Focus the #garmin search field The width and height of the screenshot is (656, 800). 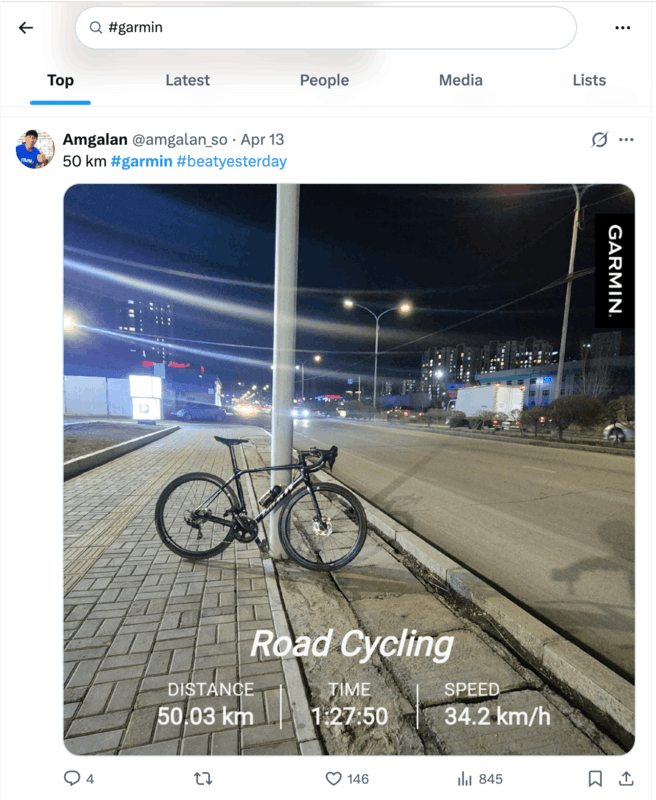pos(330,28)
